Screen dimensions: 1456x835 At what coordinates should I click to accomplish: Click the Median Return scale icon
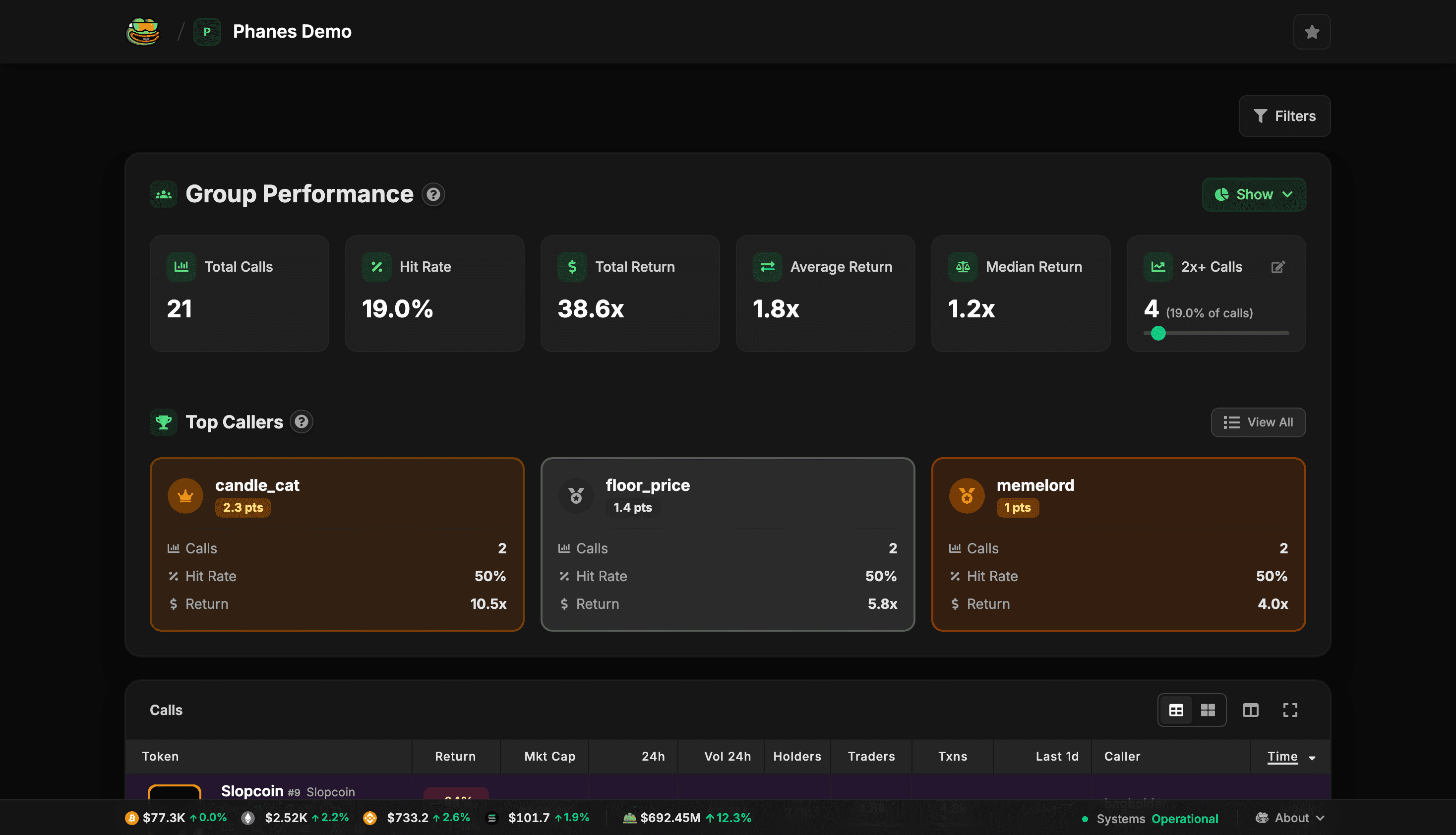tap(963, 267)
